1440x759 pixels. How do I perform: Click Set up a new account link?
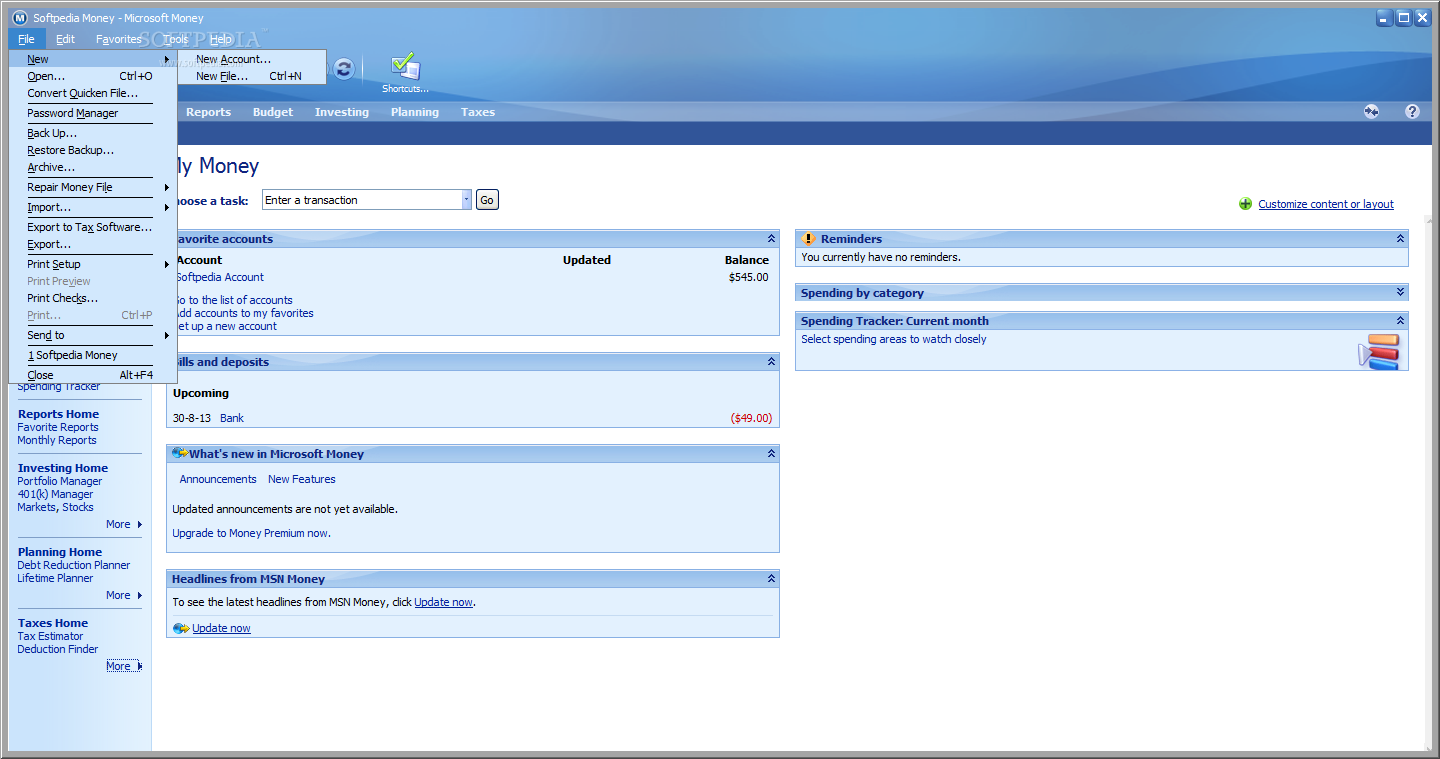tap(227, 326)
